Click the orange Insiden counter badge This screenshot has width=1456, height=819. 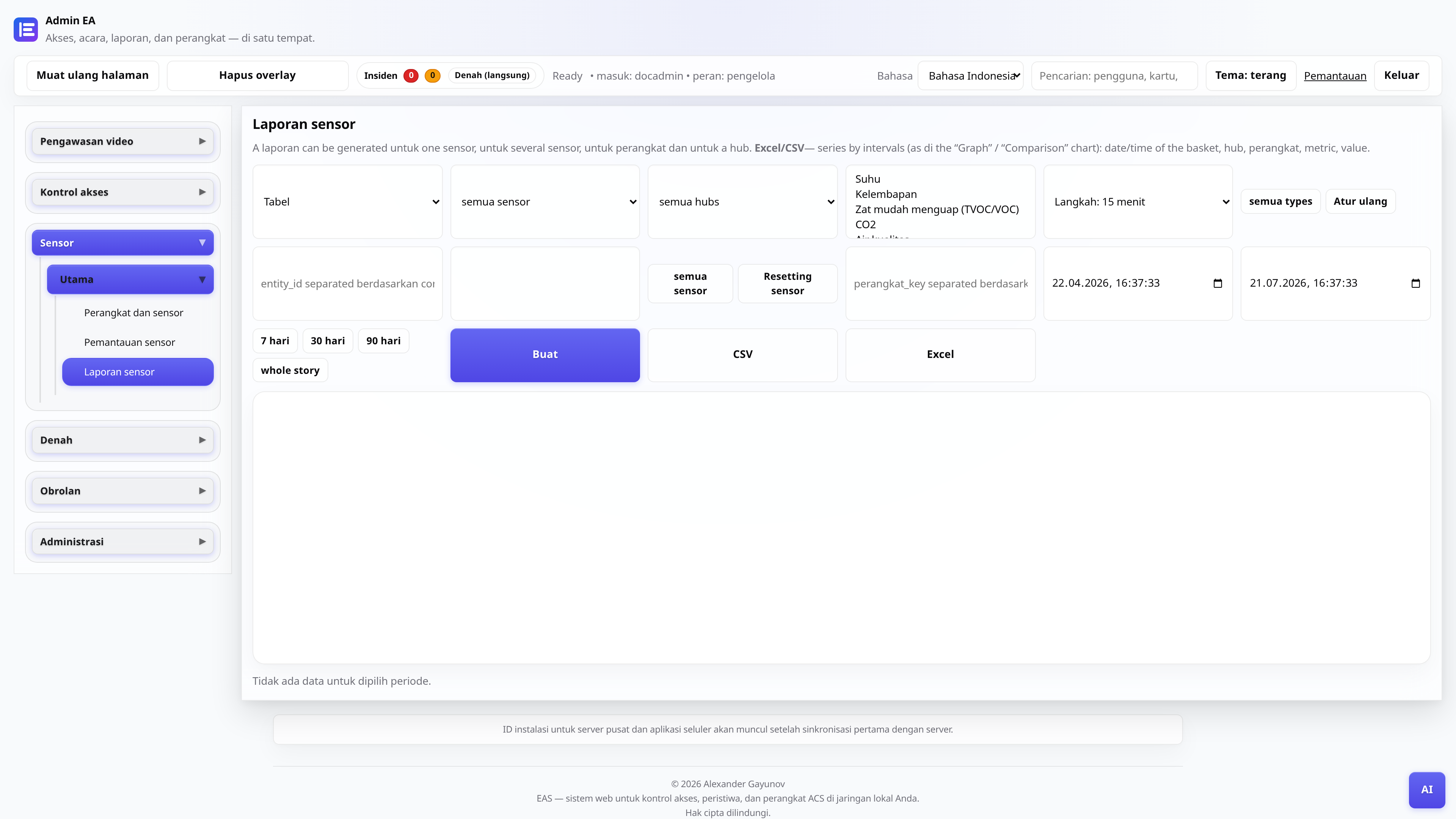pyautogui.click(x=432, y=76)
